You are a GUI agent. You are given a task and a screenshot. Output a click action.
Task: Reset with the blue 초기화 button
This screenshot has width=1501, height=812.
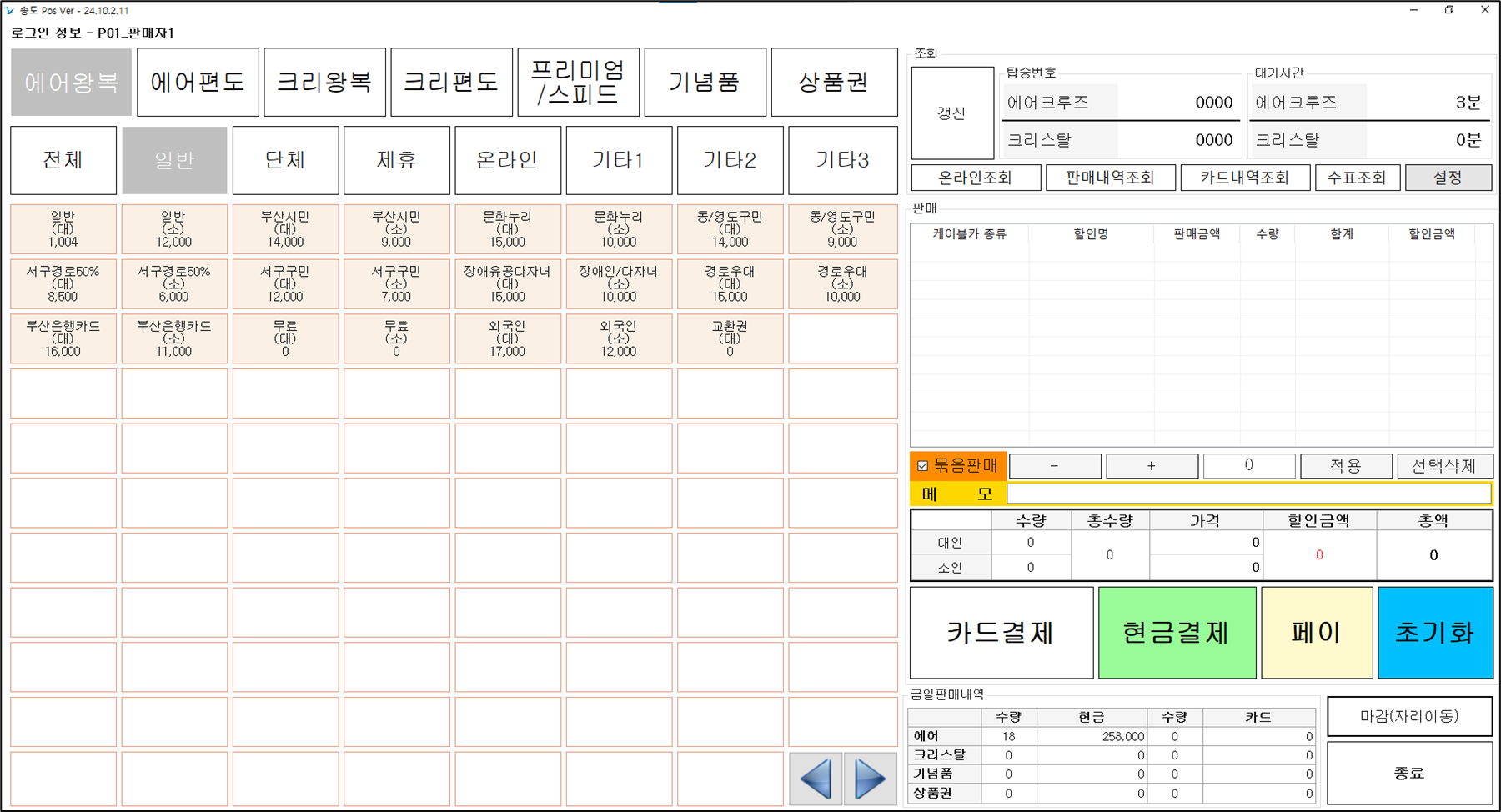pos(1434,633)
